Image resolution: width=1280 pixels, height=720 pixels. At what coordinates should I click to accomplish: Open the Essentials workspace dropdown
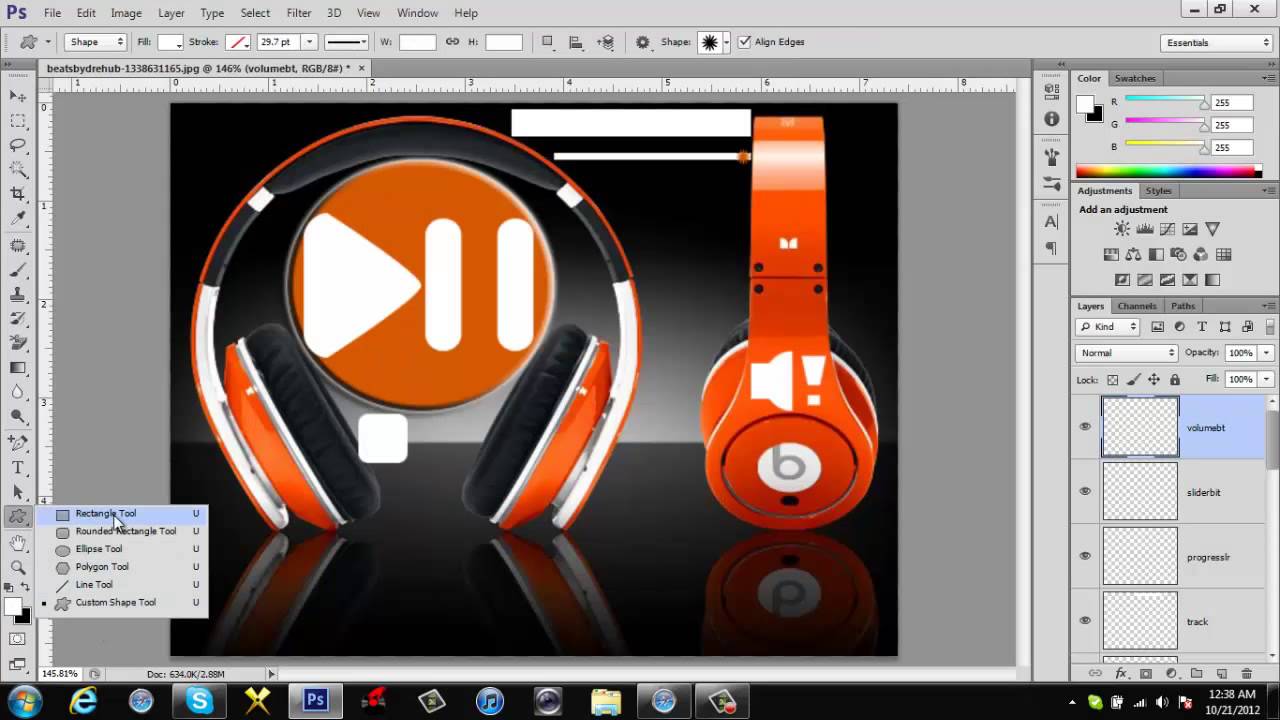coord(1217,42)
